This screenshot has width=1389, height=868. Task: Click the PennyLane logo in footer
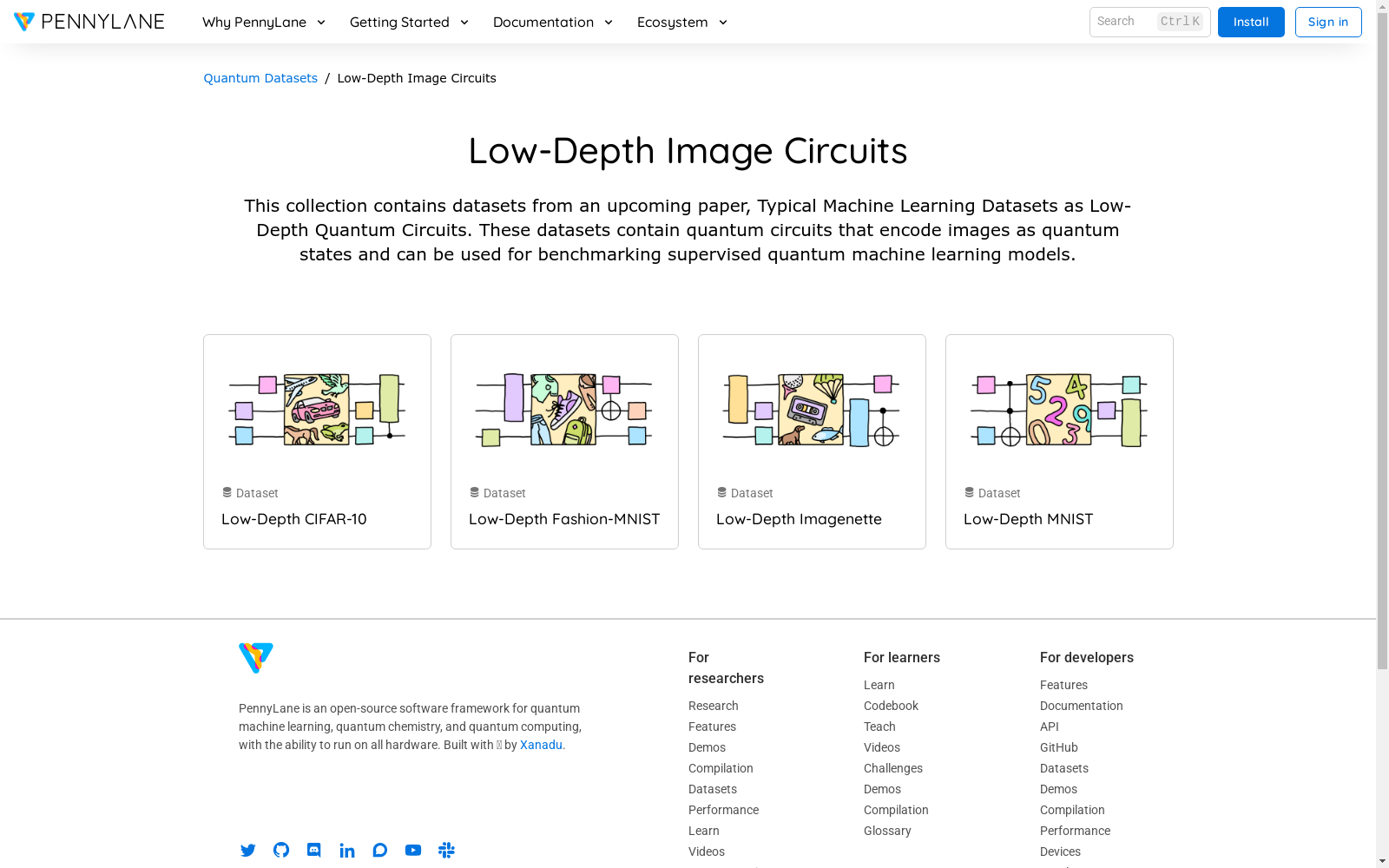tap(256, 658)
